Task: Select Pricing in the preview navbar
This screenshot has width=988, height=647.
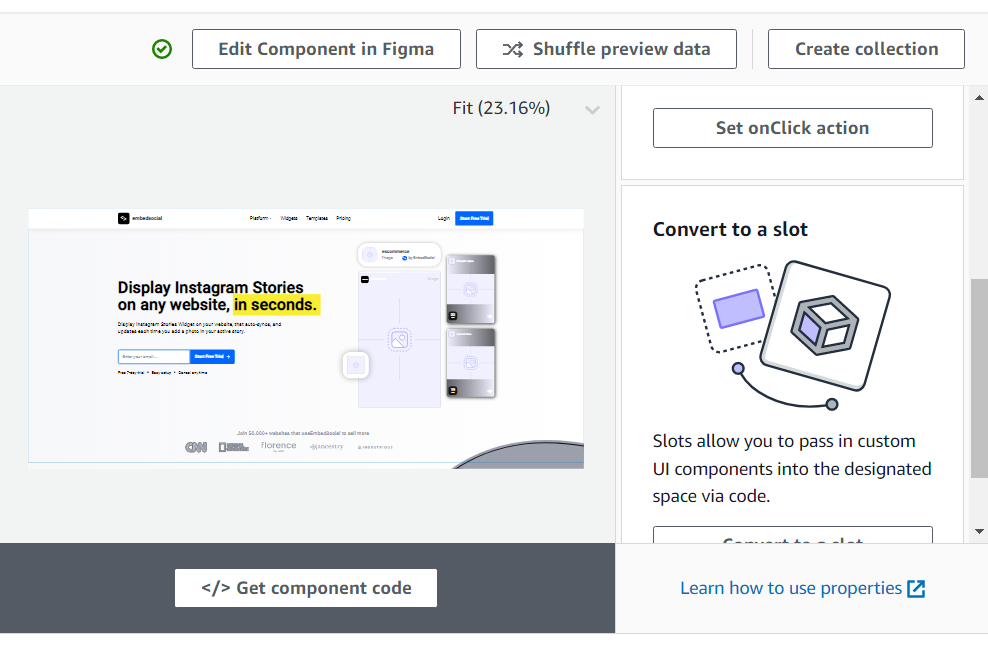Action: tap(343, 217)
